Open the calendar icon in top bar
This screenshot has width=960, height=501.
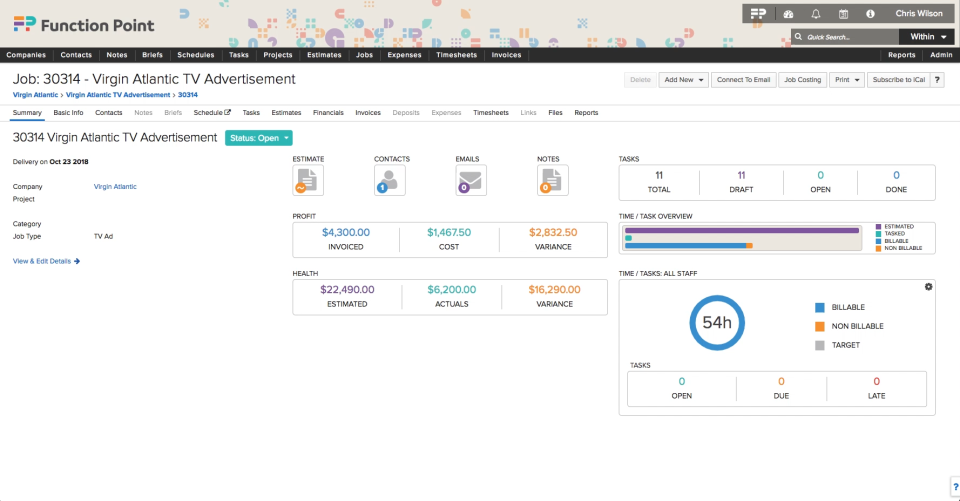(843, 13)
